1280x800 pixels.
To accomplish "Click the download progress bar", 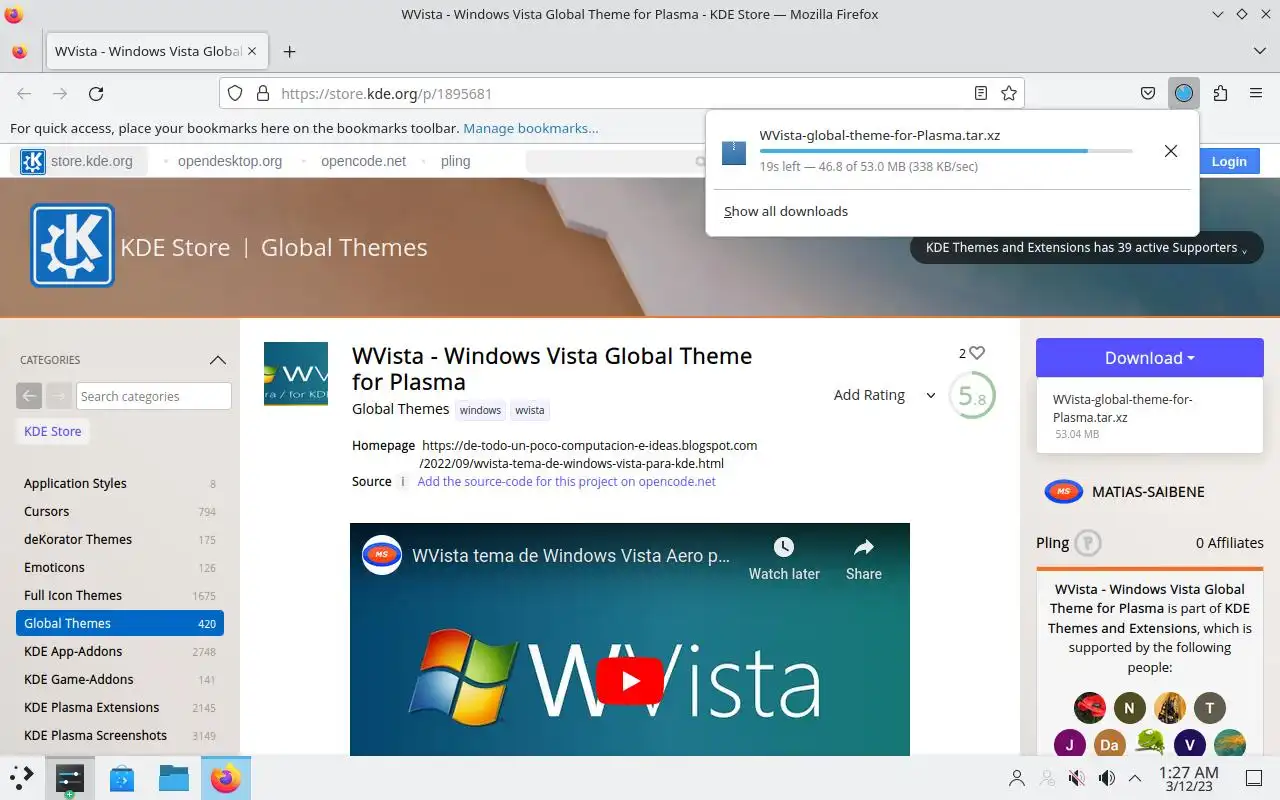I will point(946,151).
